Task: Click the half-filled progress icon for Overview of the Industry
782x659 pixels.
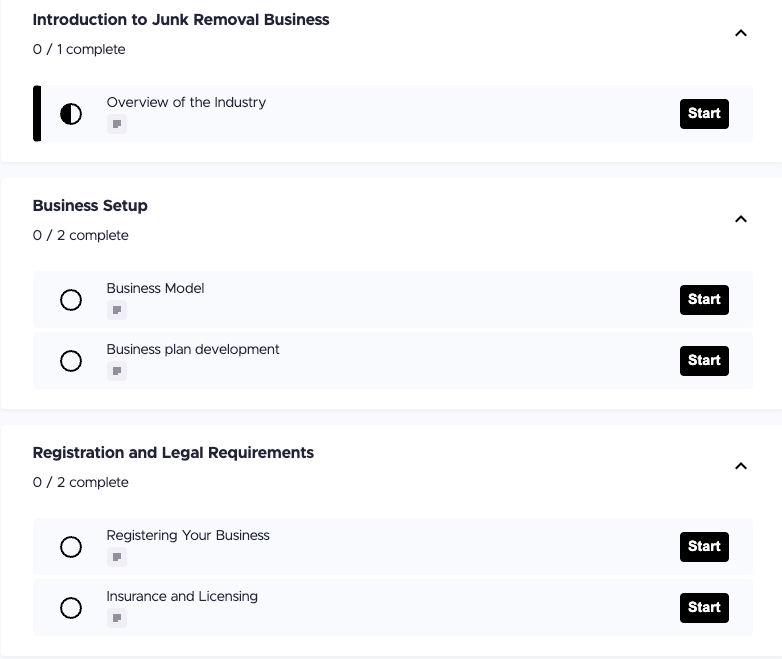Action: point(71,114)
